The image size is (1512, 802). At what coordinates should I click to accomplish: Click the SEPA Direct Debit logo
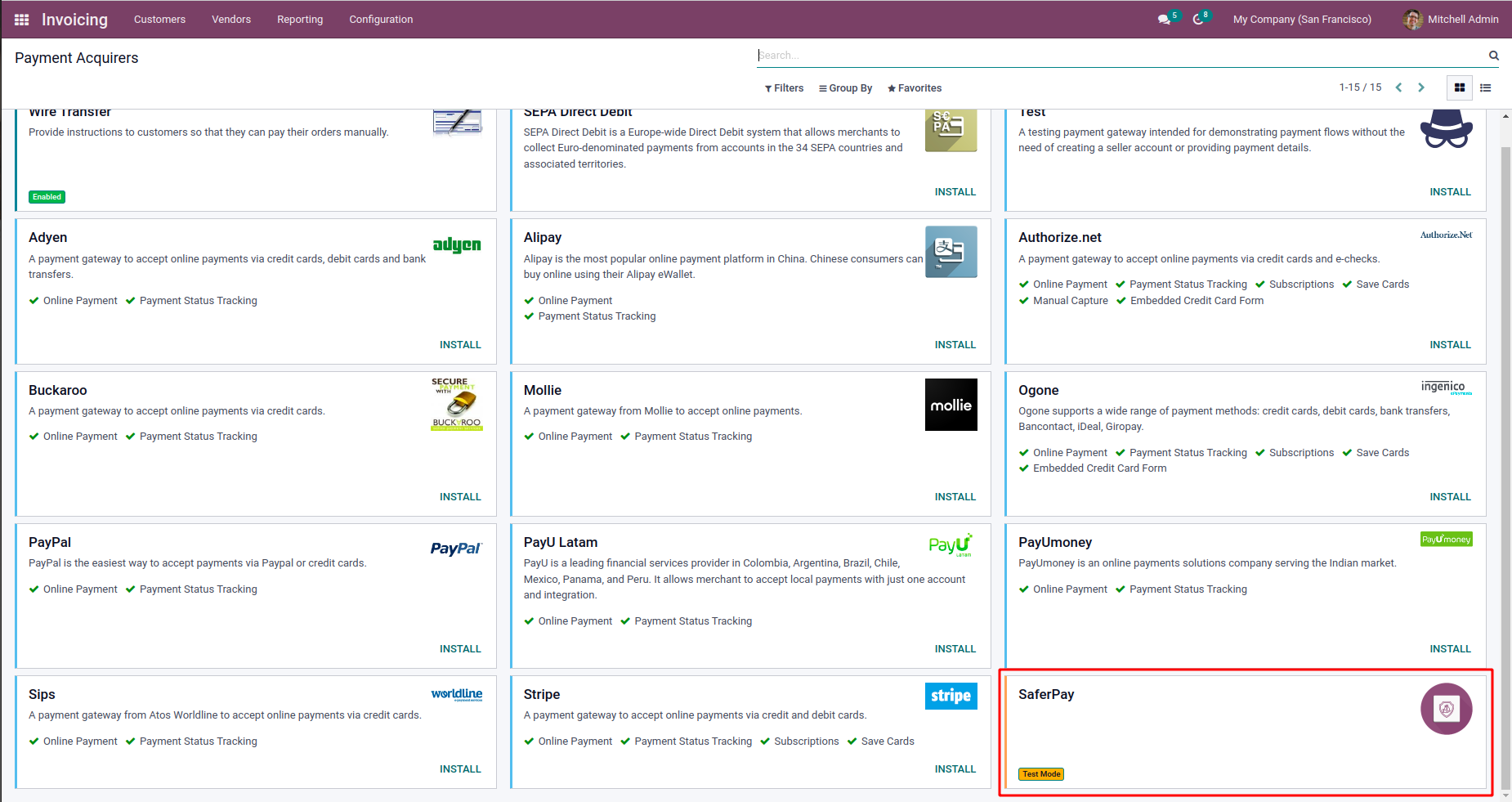pos(951,130)
